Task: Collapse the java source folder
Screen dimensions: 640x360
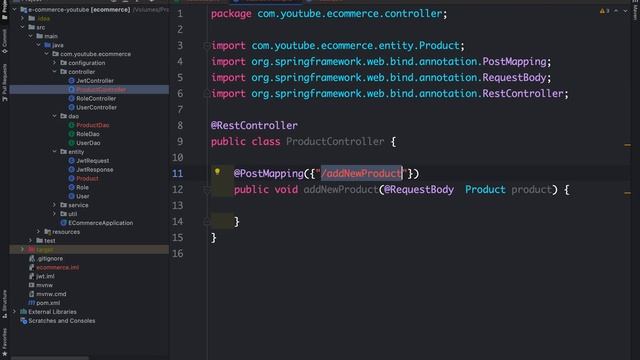Action: (x=38, y=45)
